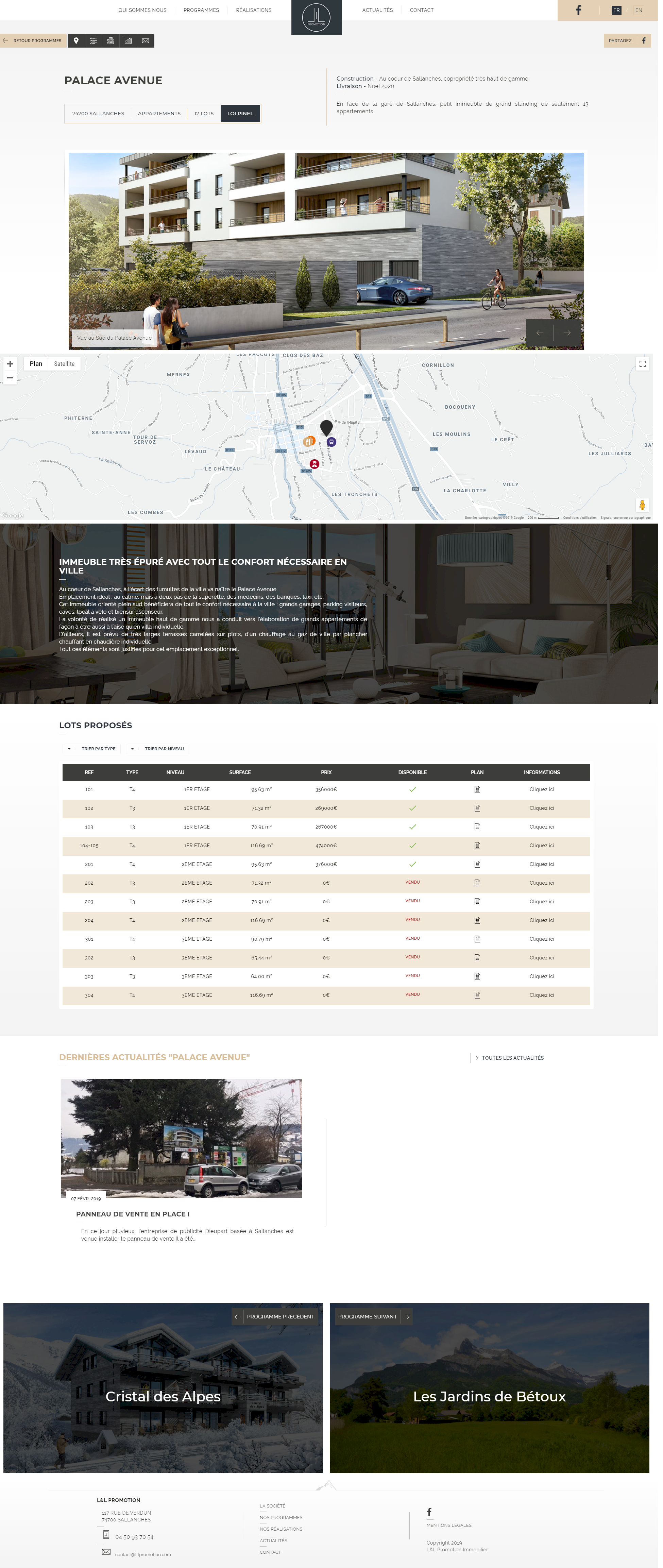Viewport: 663px width, 1568px height.
Task: Click Facebook icon in footer
Action: 429,1512
